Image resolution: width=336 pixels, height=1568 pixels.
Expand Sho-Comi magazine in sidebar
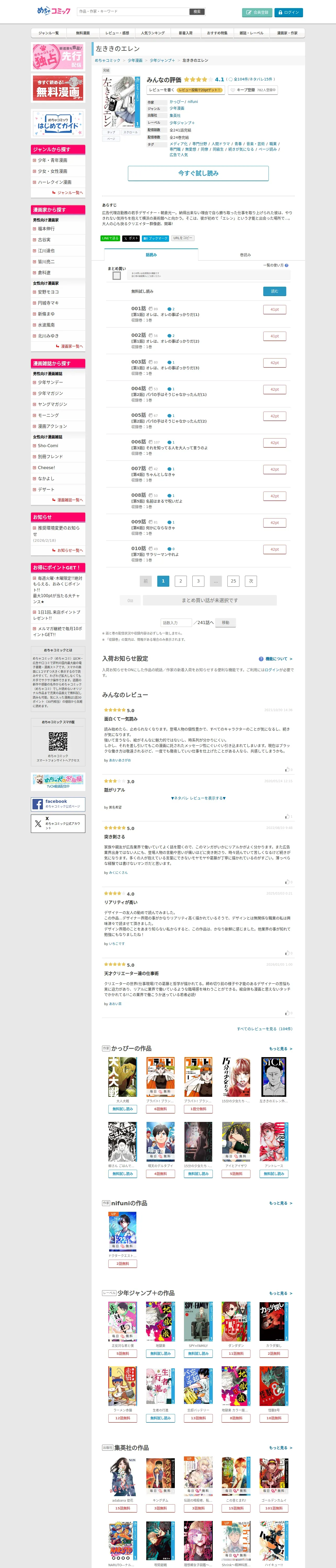pos(58,446)
